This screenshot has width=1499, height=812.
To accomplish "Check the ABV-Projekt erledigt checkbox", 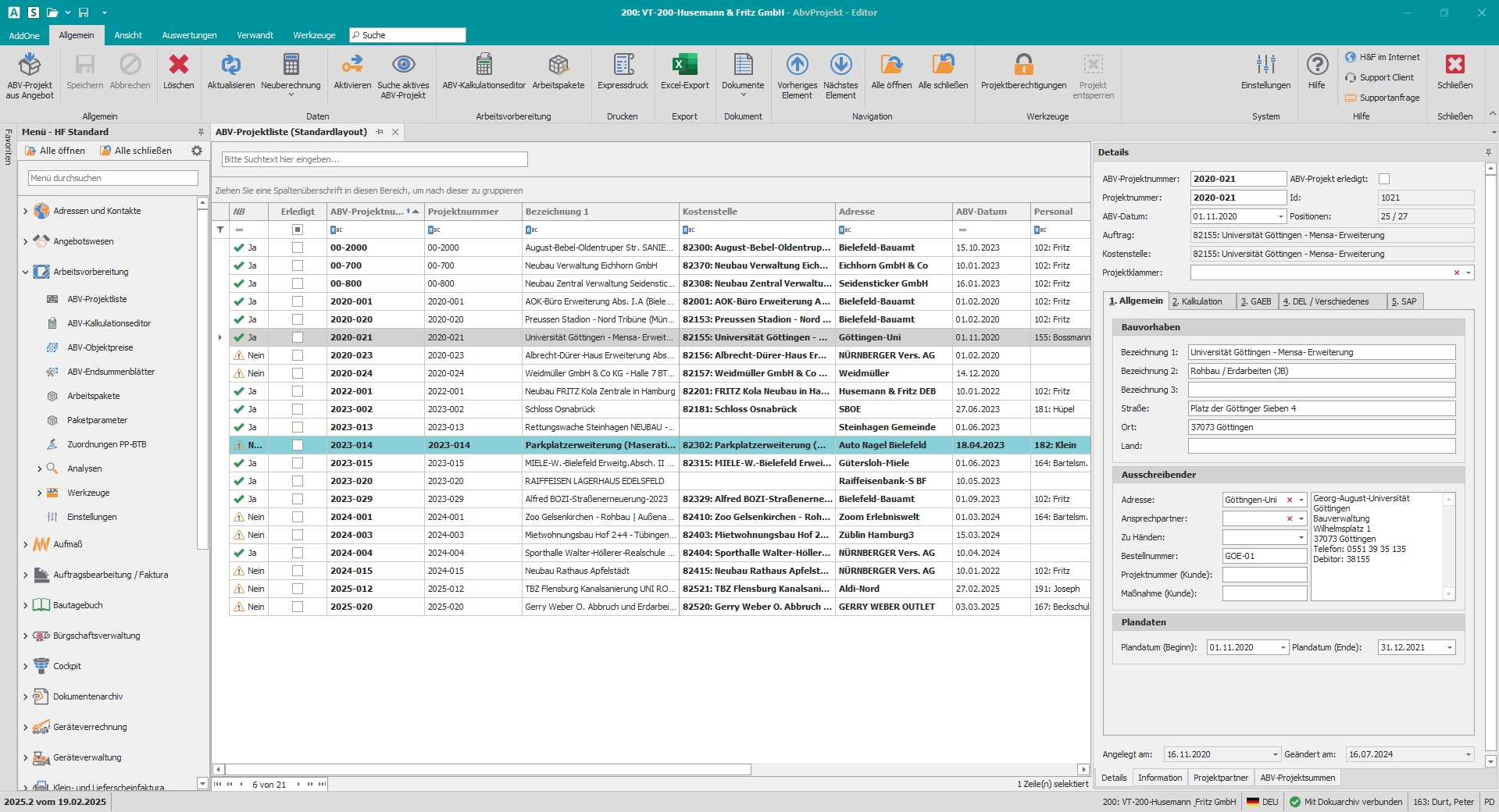I will 1384,179.
